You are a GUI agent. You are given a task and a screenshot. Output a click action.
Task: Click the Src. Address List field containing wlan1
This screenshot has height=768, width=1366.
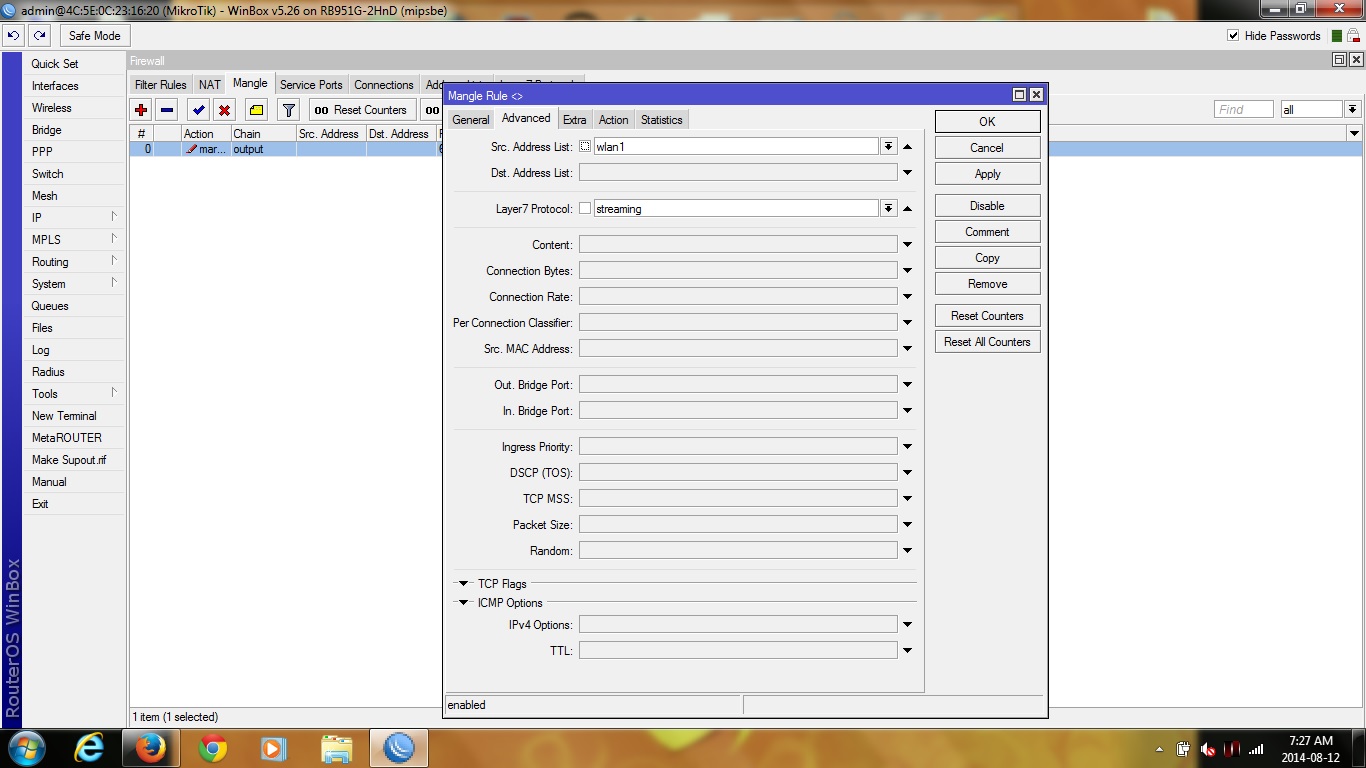coord(736,147)
